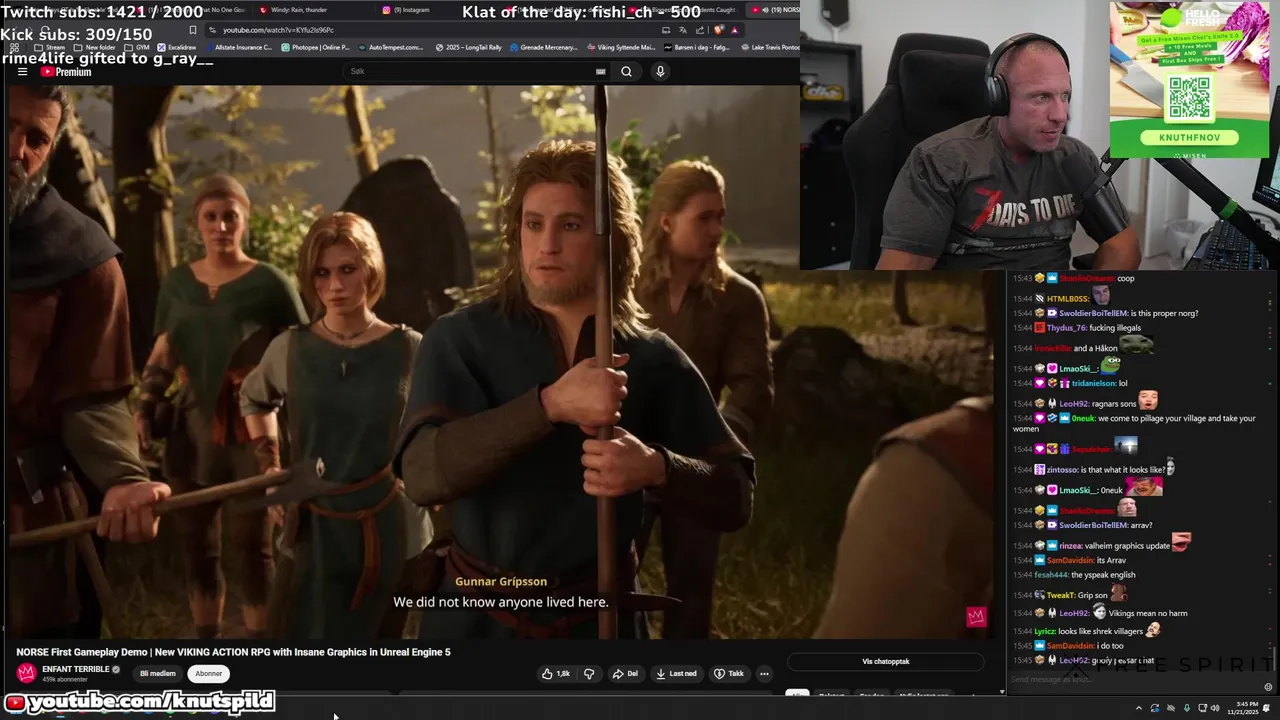Open the three-dot more actions menu

click(764, 674)
